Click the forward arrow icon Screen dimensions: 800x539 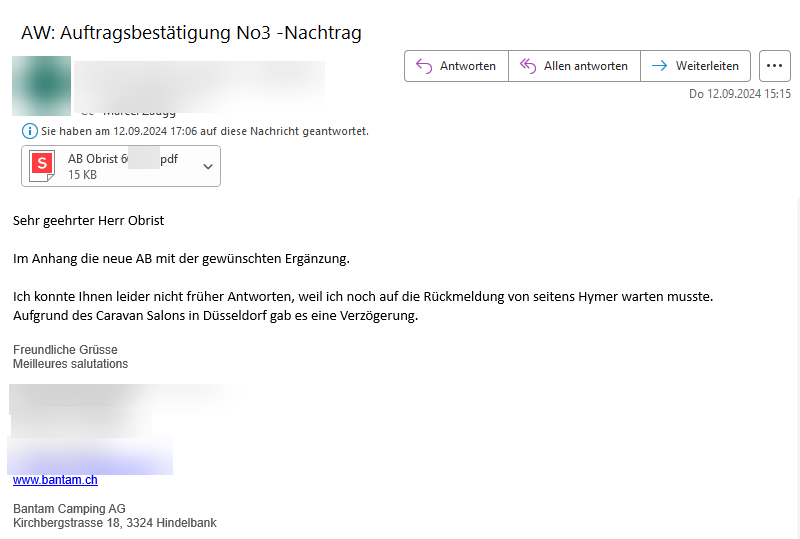659,66
